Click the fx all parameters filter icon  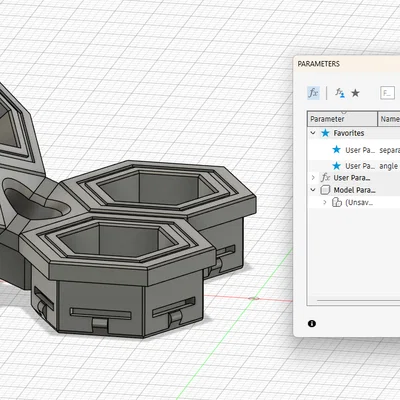(x=313, y=93)
